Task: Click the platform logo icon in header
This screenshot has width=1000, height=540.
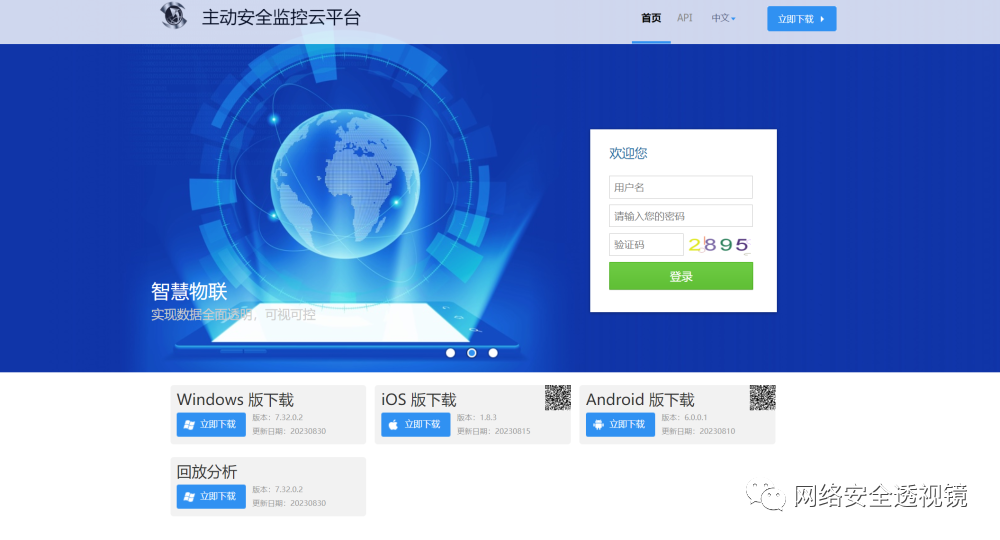Action: 173,16
